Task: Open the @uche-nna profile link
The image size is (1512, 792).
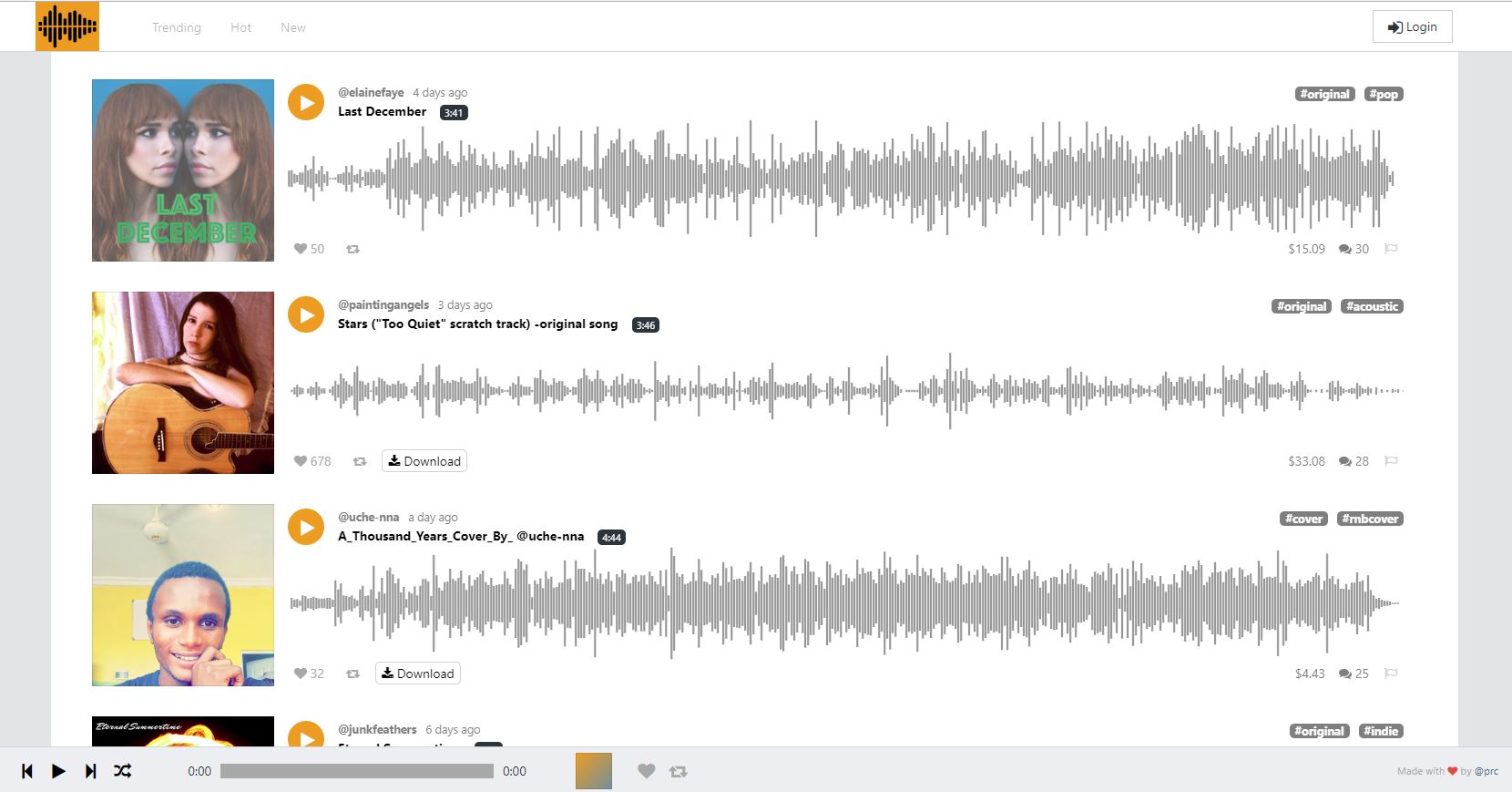Action: [x=368, y=517]
